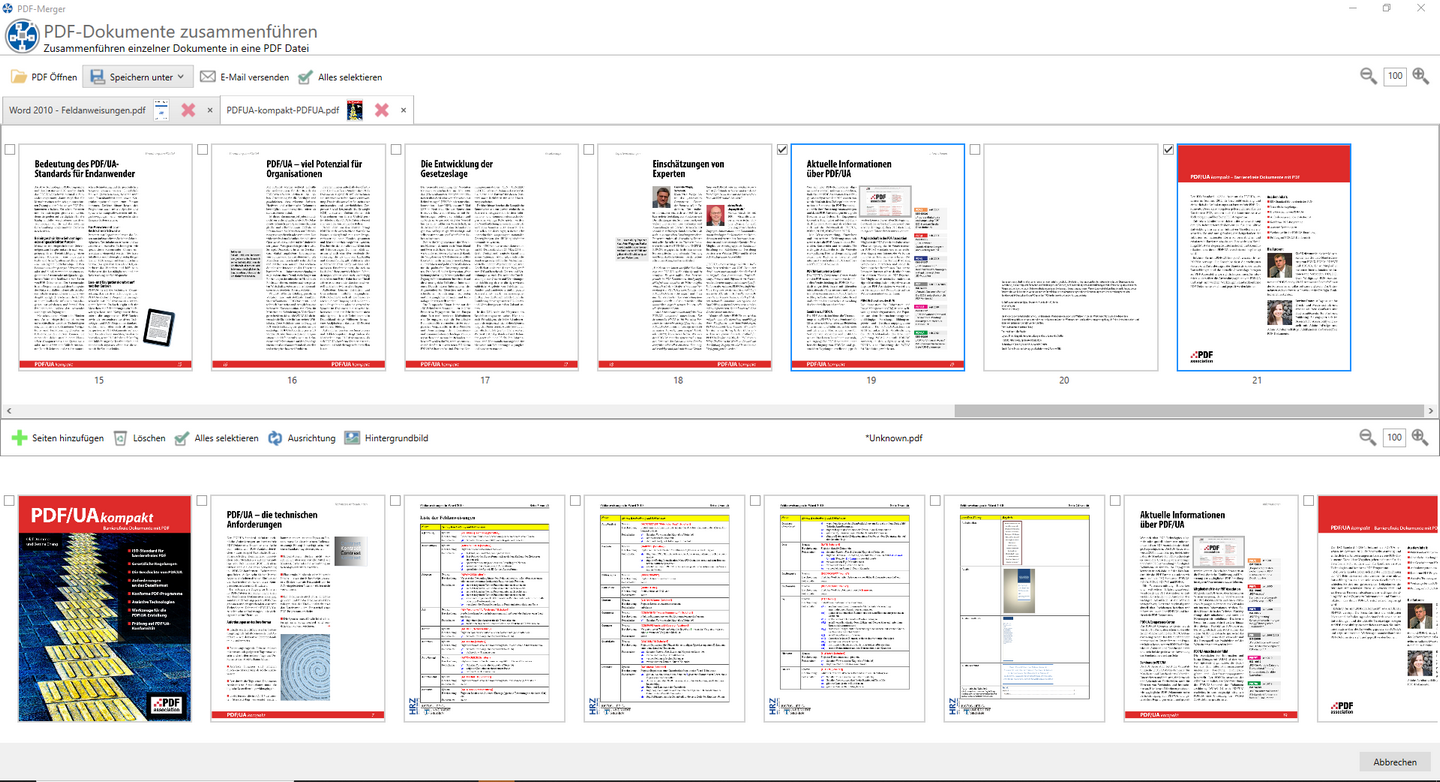Select page 15 thumbnail 'Bedeutung des PDF/UA-Standards'
This screenshot has height=782, width=1440.
105,257
